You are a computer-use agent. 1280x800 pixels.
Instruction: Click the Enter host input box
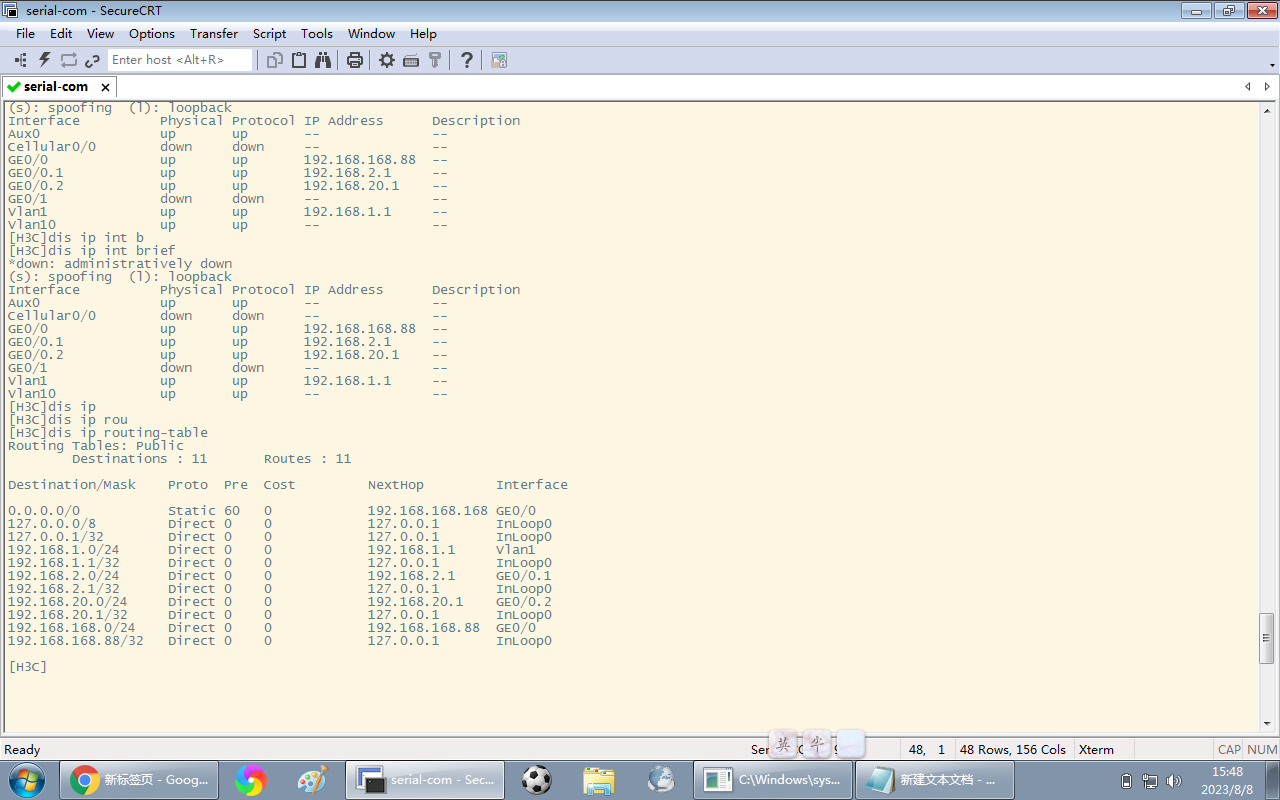(180, 60)
